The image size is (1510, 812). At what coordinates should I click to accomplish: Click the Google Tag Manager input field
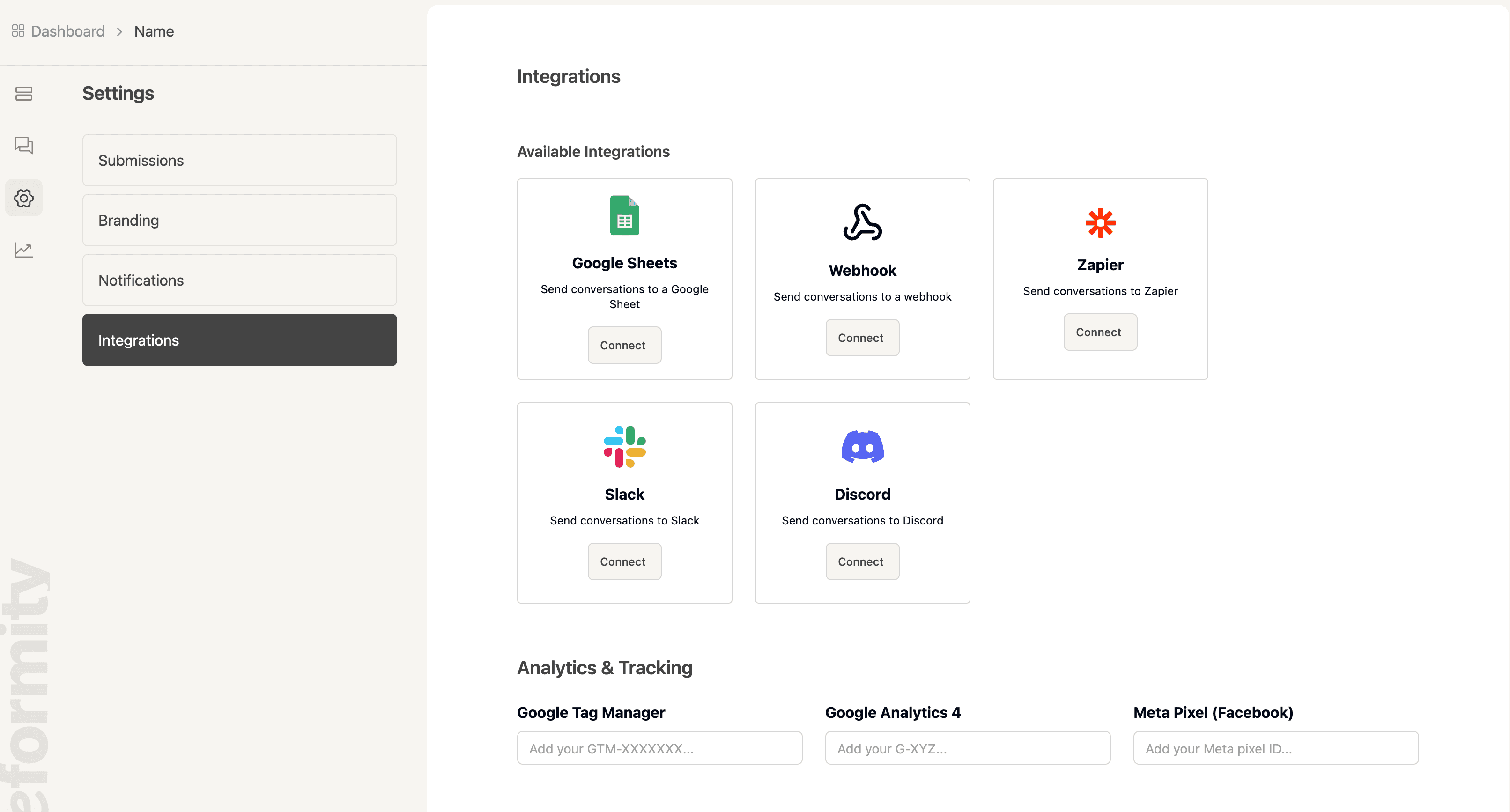point(659,748)
